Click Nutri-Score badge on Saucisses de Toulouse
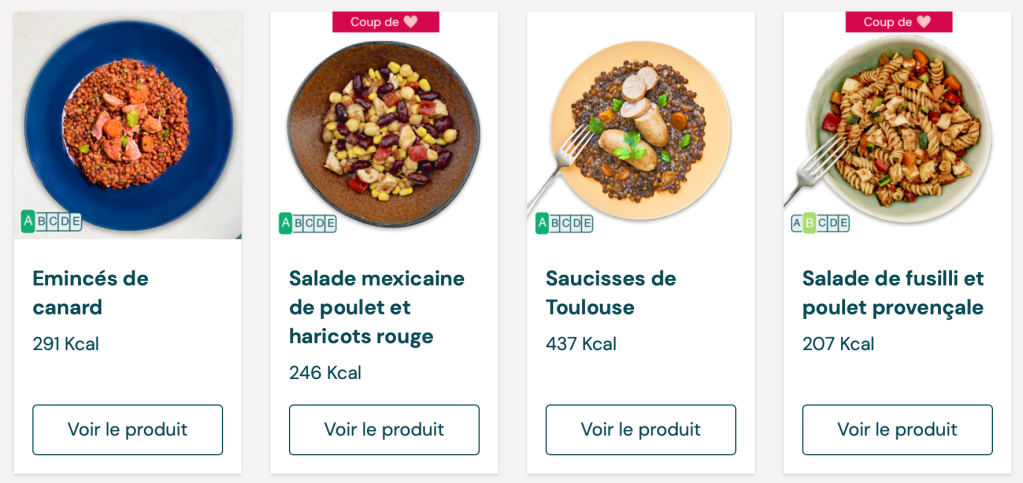The width and height of the screenshot is (1023, 483). point(564,223)
